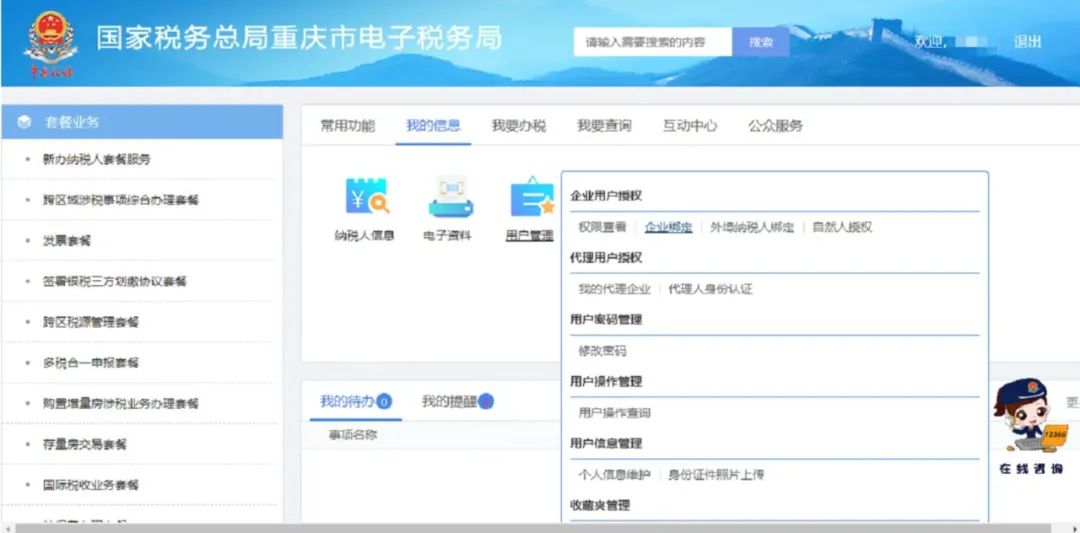Click the 我的待办 count badge
The image size is (1080, 533).
tap(384, 402)
